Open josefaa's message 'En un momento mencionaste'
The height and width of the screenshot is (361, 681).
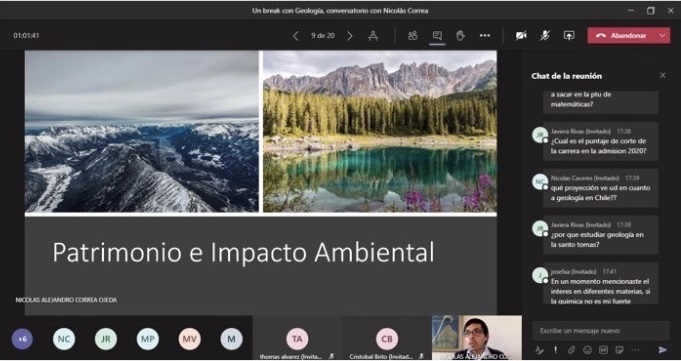(x=601, y=283)
